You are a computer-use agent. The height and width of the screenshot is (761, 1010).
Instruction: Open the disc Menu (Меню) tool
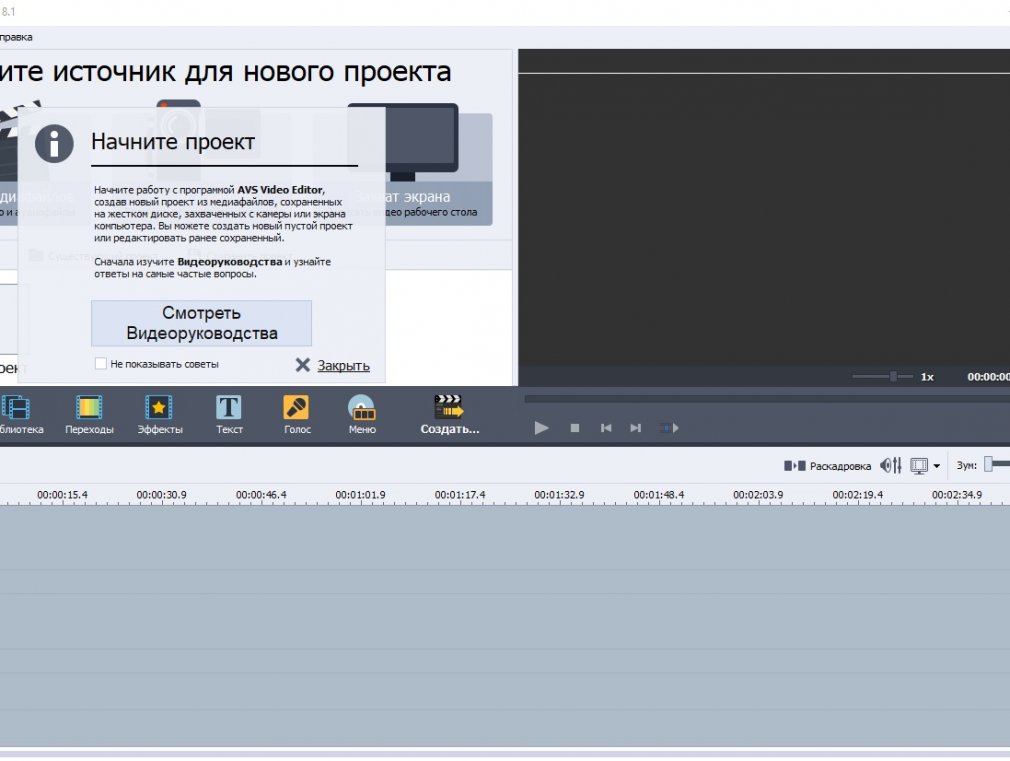(362, 415)
